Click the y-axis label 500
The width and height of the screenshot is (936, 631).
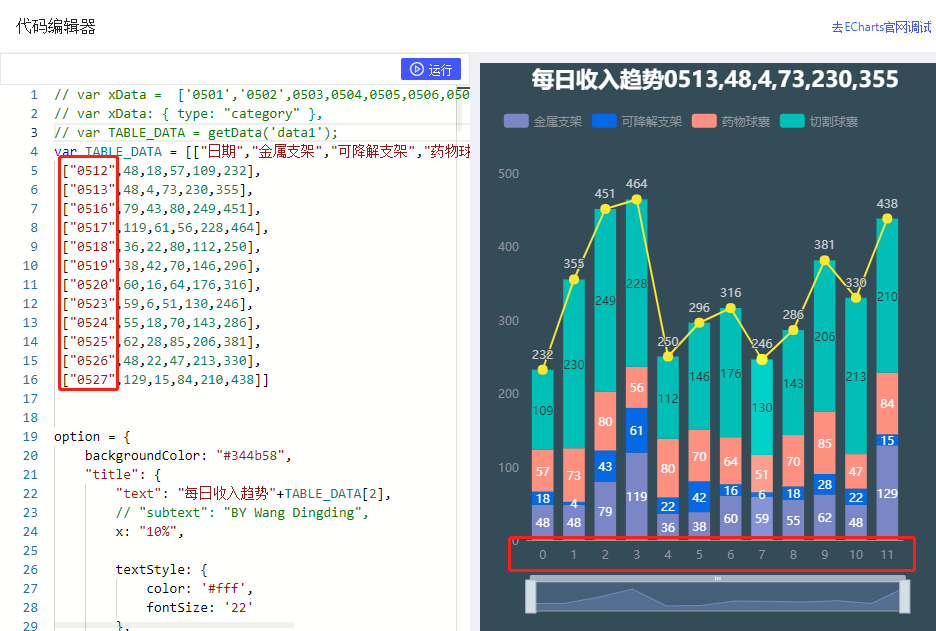[x=509, y=174]
